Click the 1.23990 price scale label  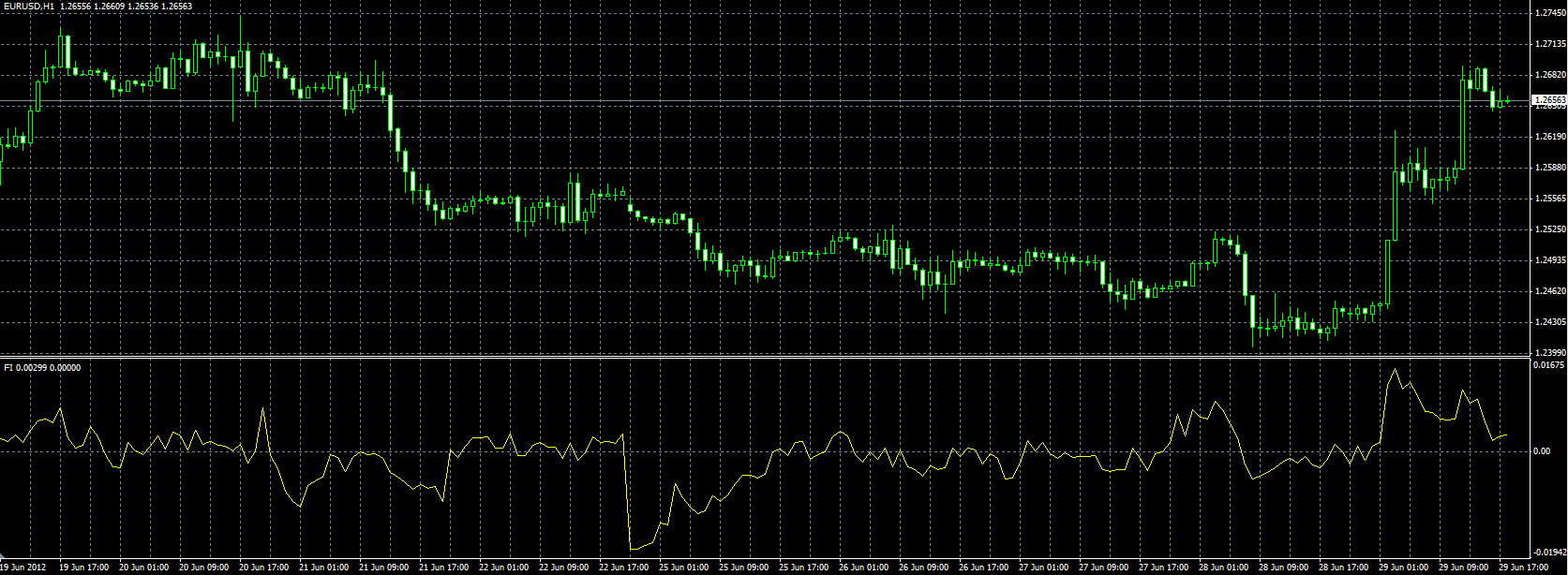(x=1552, y=353)
